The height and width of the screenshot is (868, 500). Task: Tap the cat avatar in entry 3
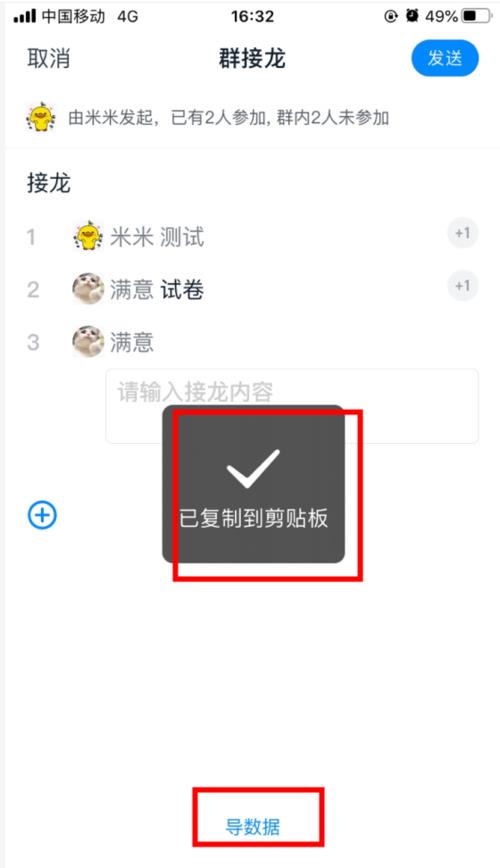coord(88,341)
